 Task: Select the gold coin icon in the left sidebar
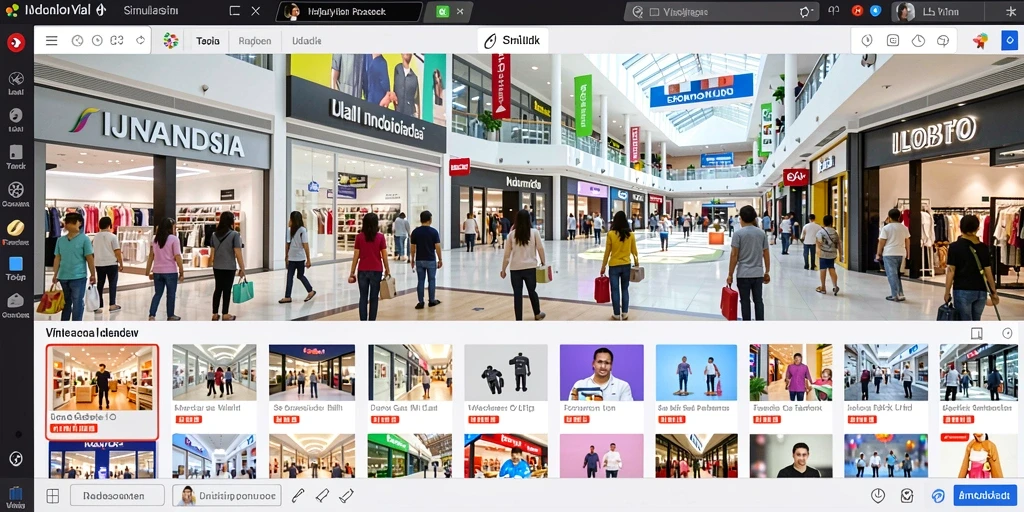[16, 227]
